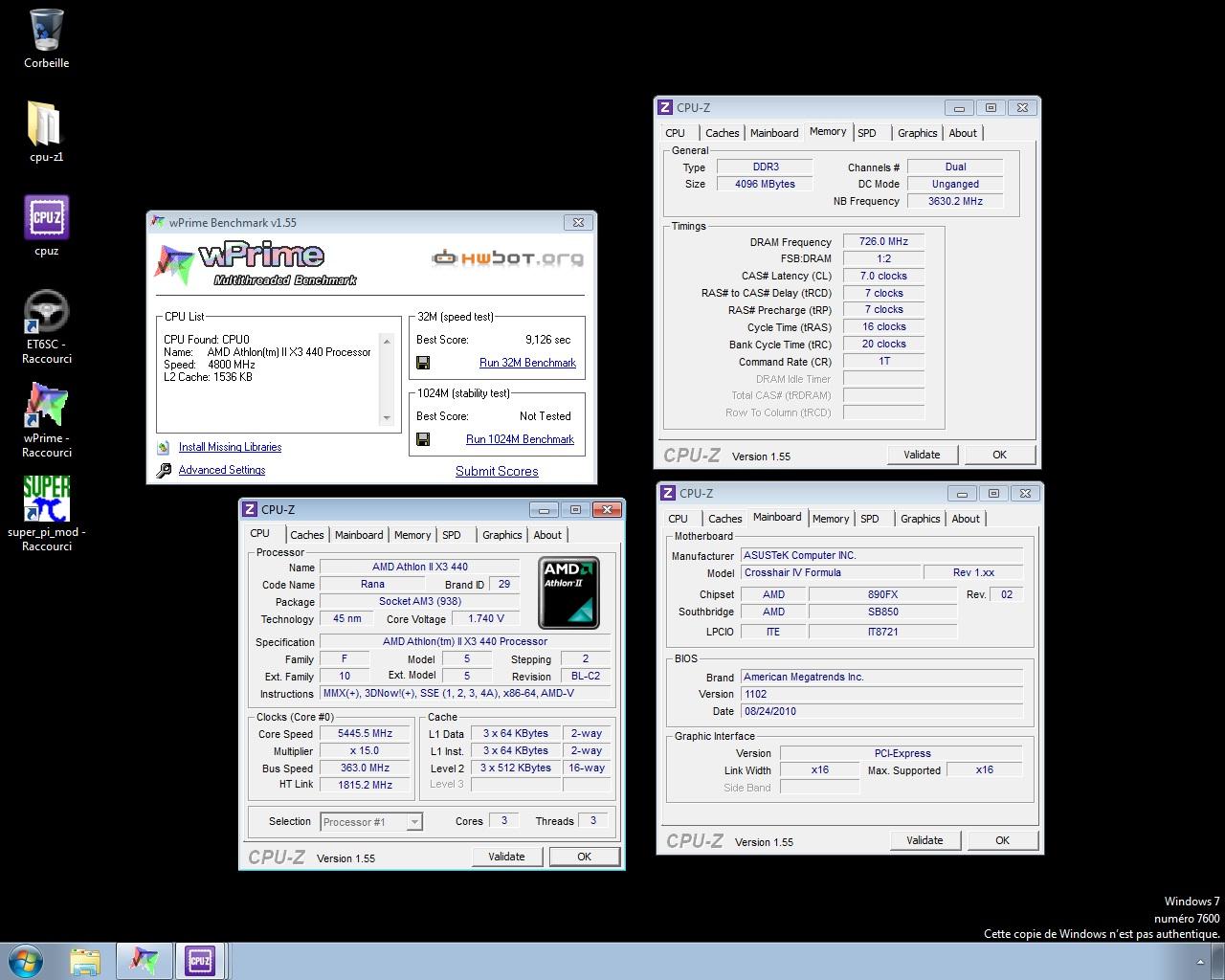Click Validate in the CPU-Z Mainboard window
1225x980 pixels.
pos(924,840)
